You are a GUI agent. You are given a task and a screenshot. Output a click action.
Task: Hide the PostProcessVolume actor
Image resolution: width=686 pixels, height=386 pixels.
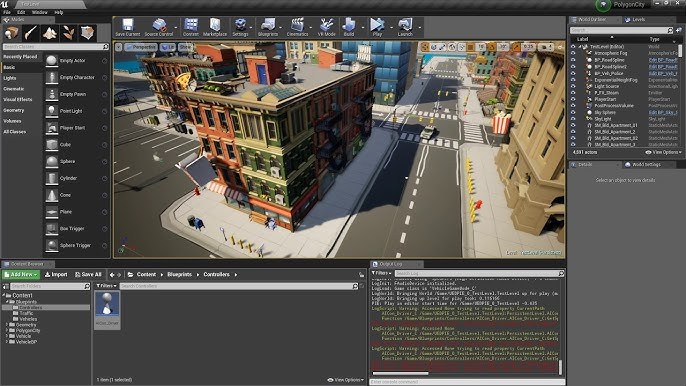573,105
